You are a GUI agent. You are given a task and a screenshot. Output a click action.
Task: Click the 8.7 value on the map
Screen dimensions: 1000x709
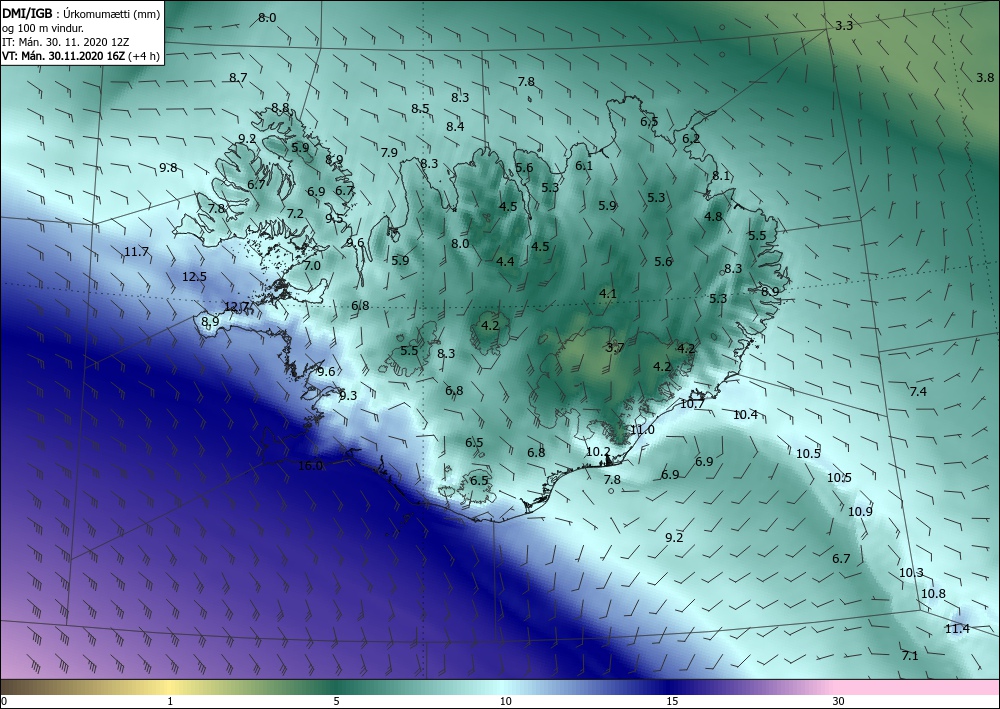pyautogui.click(x=238, y=78)
